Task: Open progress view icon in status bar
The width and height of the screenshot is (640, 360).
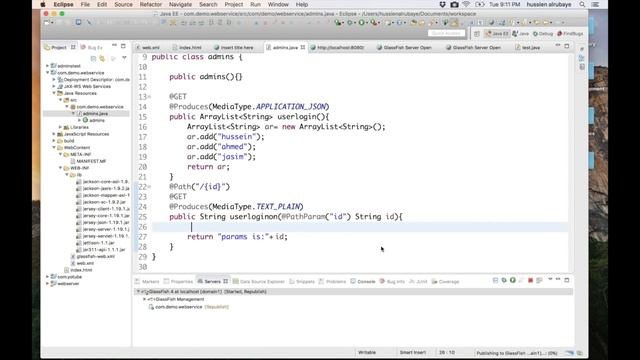Action: [x=580, y=353]
